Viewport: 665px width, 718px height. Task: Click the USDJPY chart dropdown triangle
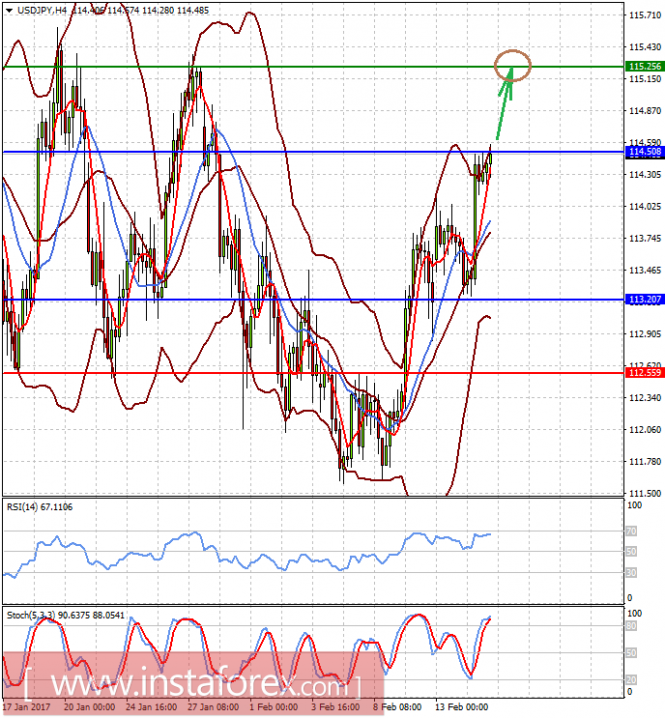pos(9,11)
